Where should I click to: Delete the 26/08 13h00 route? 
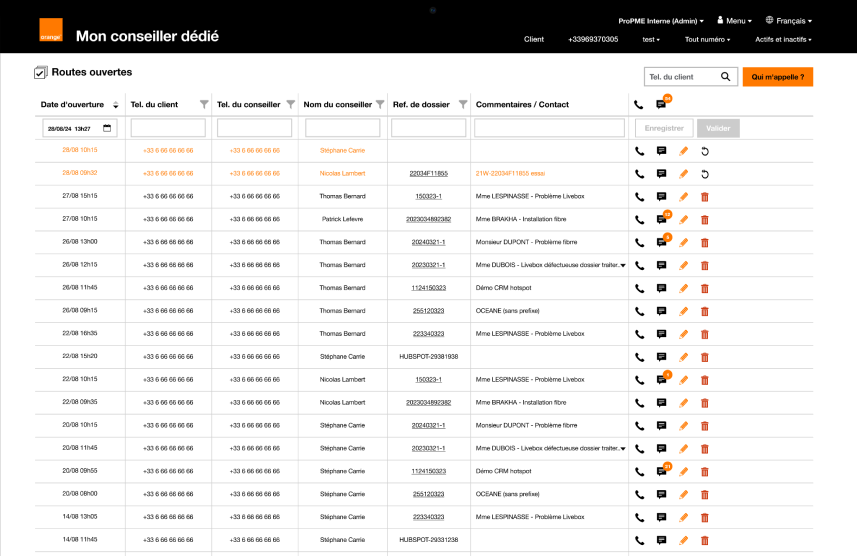705,243
